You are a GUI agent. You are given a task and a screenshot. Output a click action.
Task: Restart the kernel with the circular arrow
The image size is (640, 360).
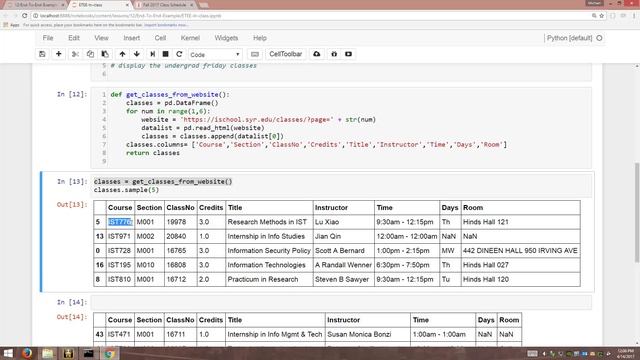[x=179, y=54]
